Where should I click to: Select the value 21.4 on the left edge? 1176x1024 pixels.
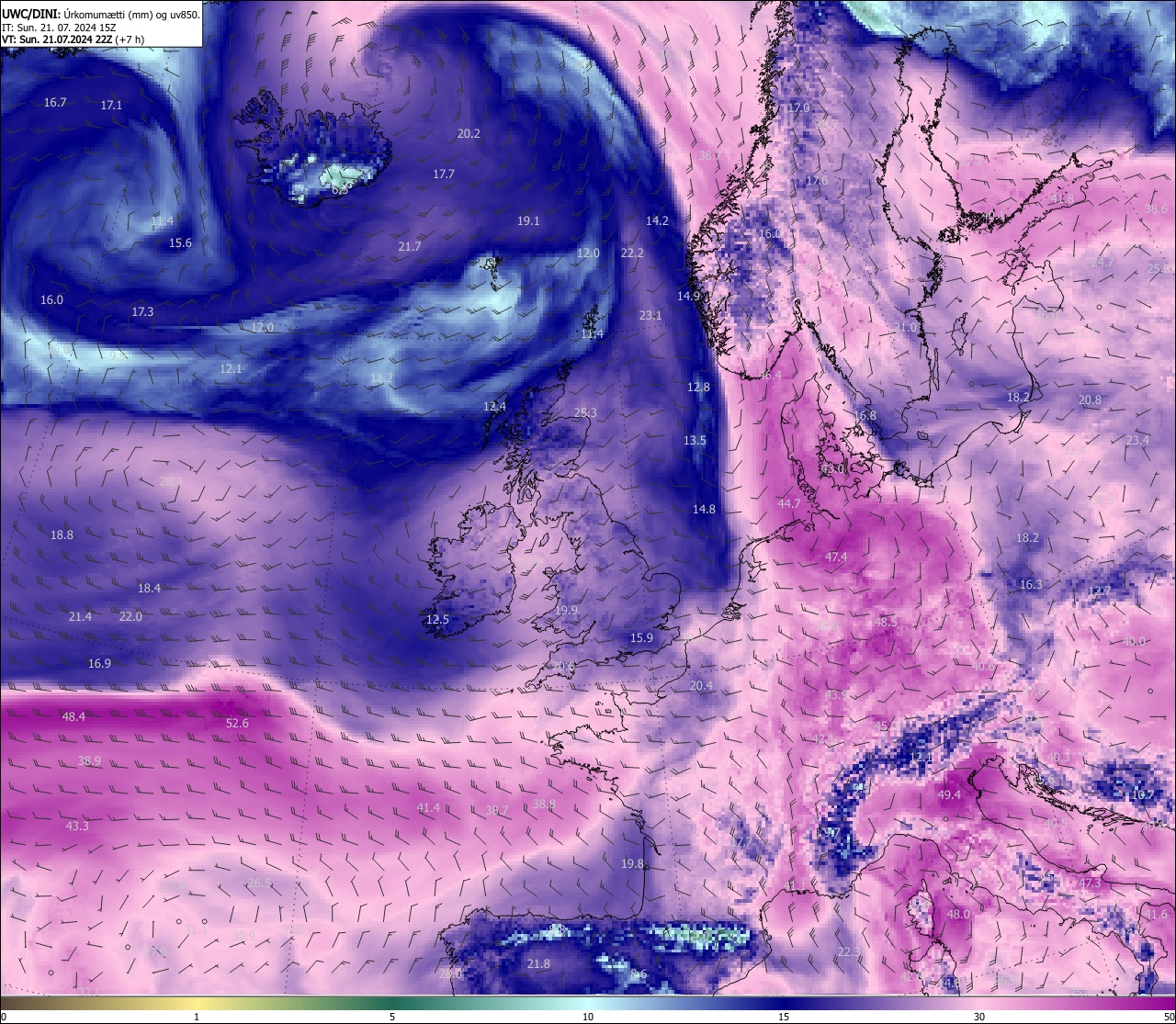(x=80, y=617)
